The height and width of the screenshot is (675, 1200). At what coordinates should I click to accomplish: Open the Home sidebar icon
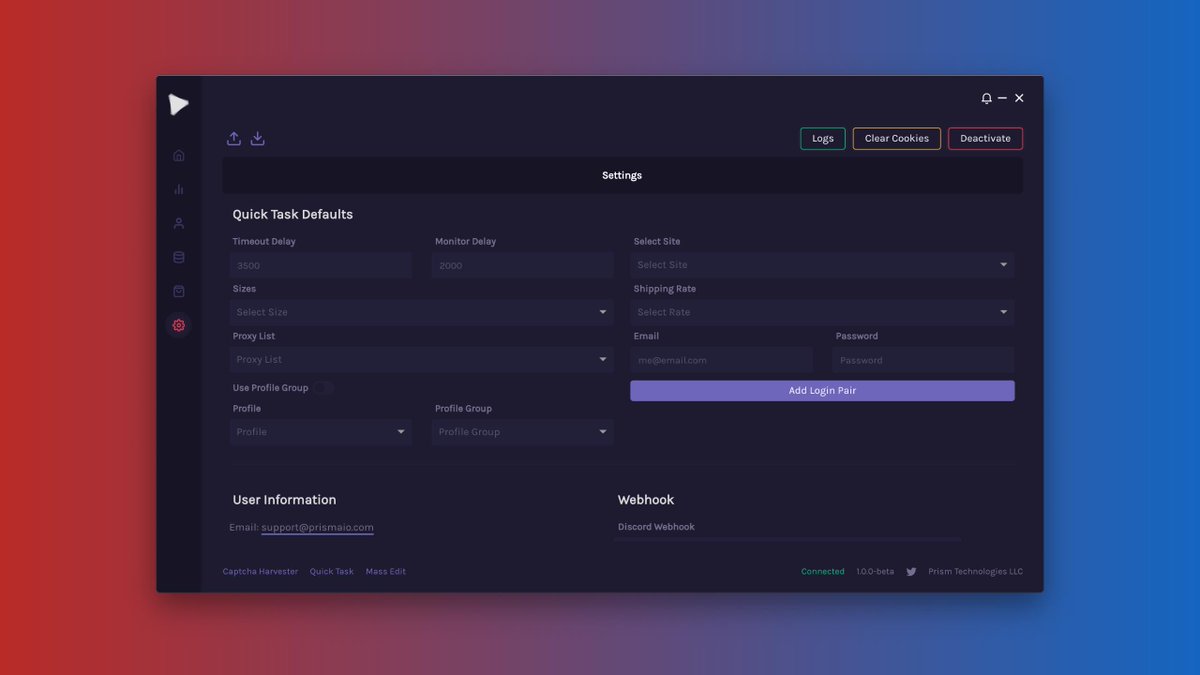click(x=179, y=155)
